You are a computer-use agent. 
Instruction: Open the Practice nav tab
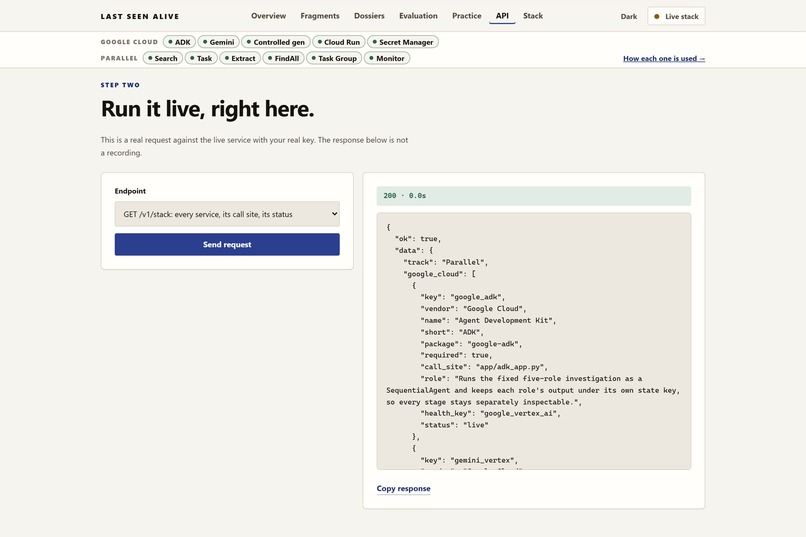point(467,16)
